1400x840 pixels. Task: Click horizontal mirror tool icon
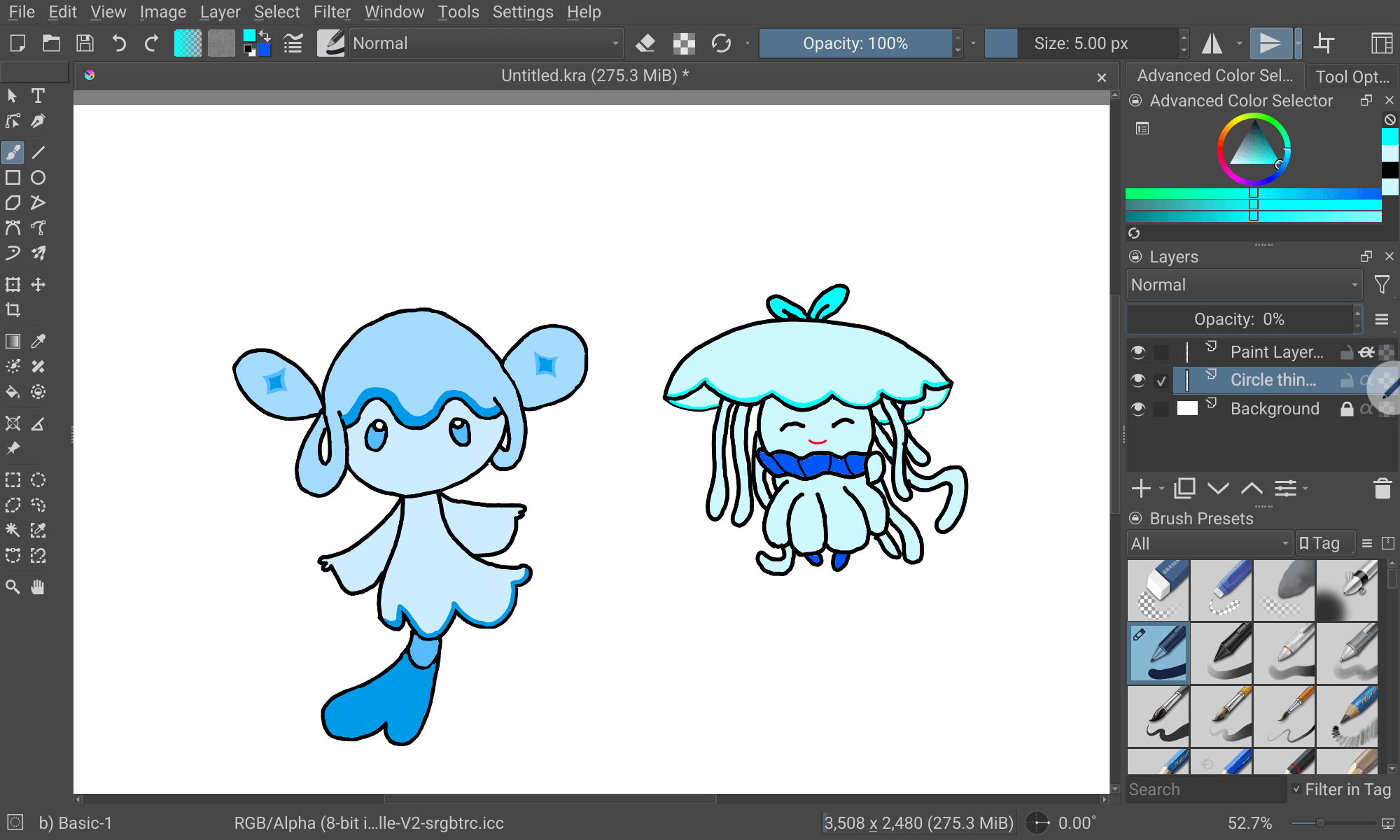pyautogui.click(x=1212, y=43)
